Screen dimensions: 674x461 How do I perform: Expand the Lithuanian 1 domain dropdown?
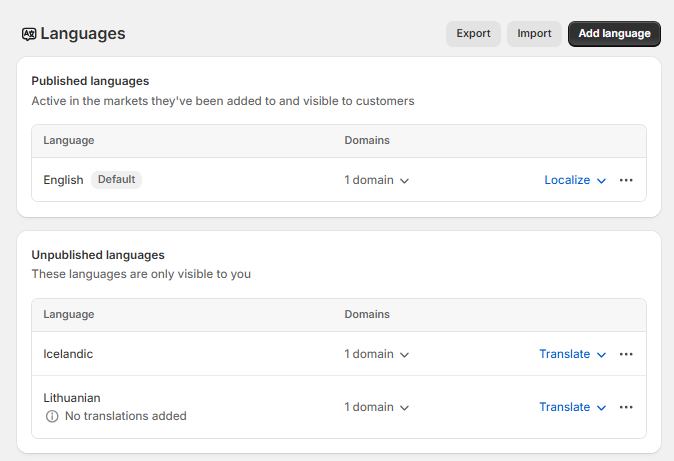377,407
